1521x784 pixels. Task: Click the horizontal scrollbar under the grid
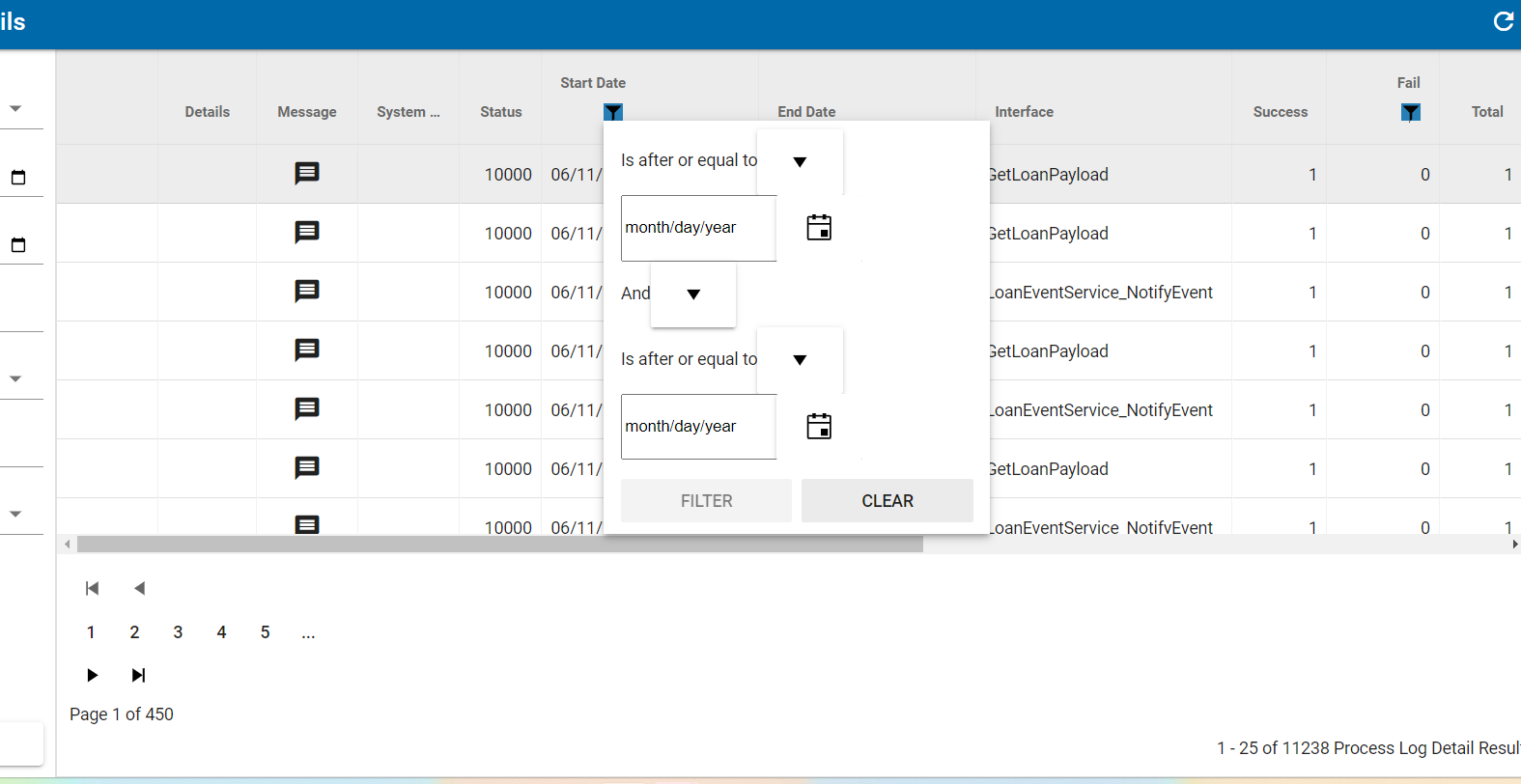(x=500, y=545)
